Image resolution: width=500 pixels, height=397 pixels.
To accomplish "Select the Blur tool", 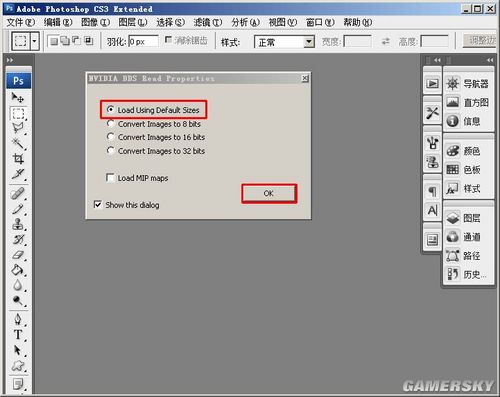I will [x=18, y=285].
